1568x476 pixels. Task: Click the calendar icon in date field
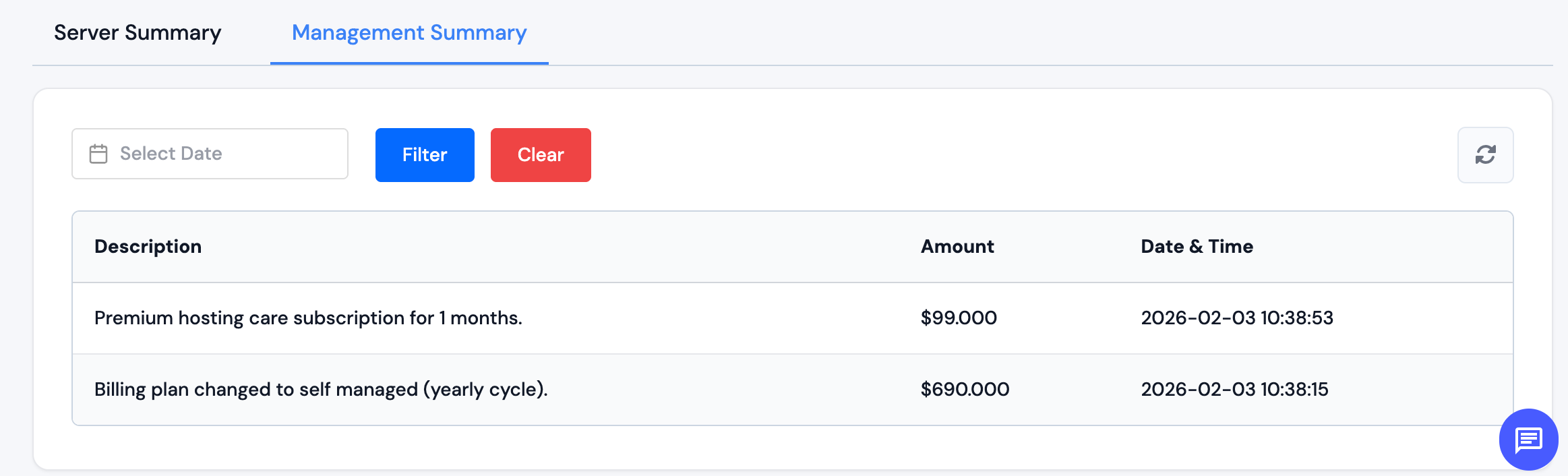pyautogui.click(x=98, y=154)
